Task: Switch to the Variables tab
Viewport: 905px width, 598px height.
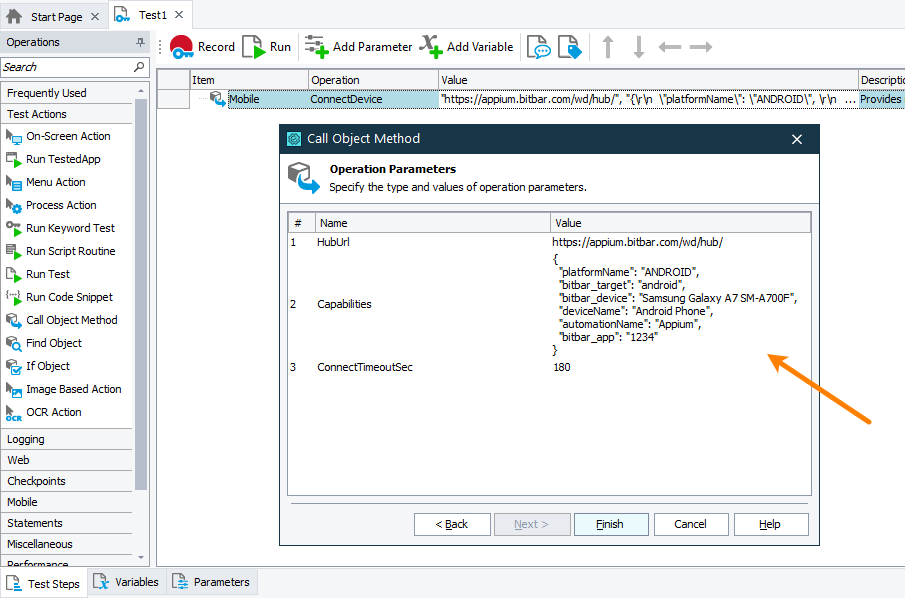Action: pos(126,582)
